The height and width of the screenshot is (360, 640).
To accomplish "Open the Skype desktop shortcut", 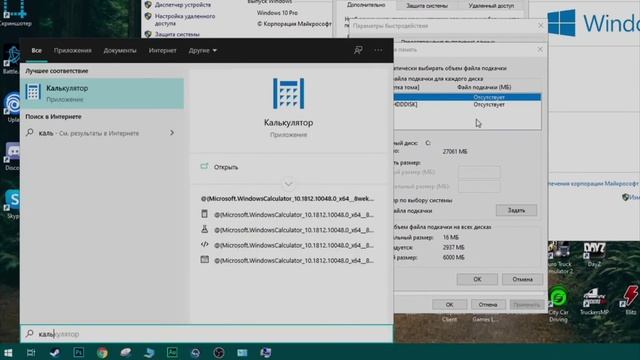I will pyautogui.click(x=12, y=204).
